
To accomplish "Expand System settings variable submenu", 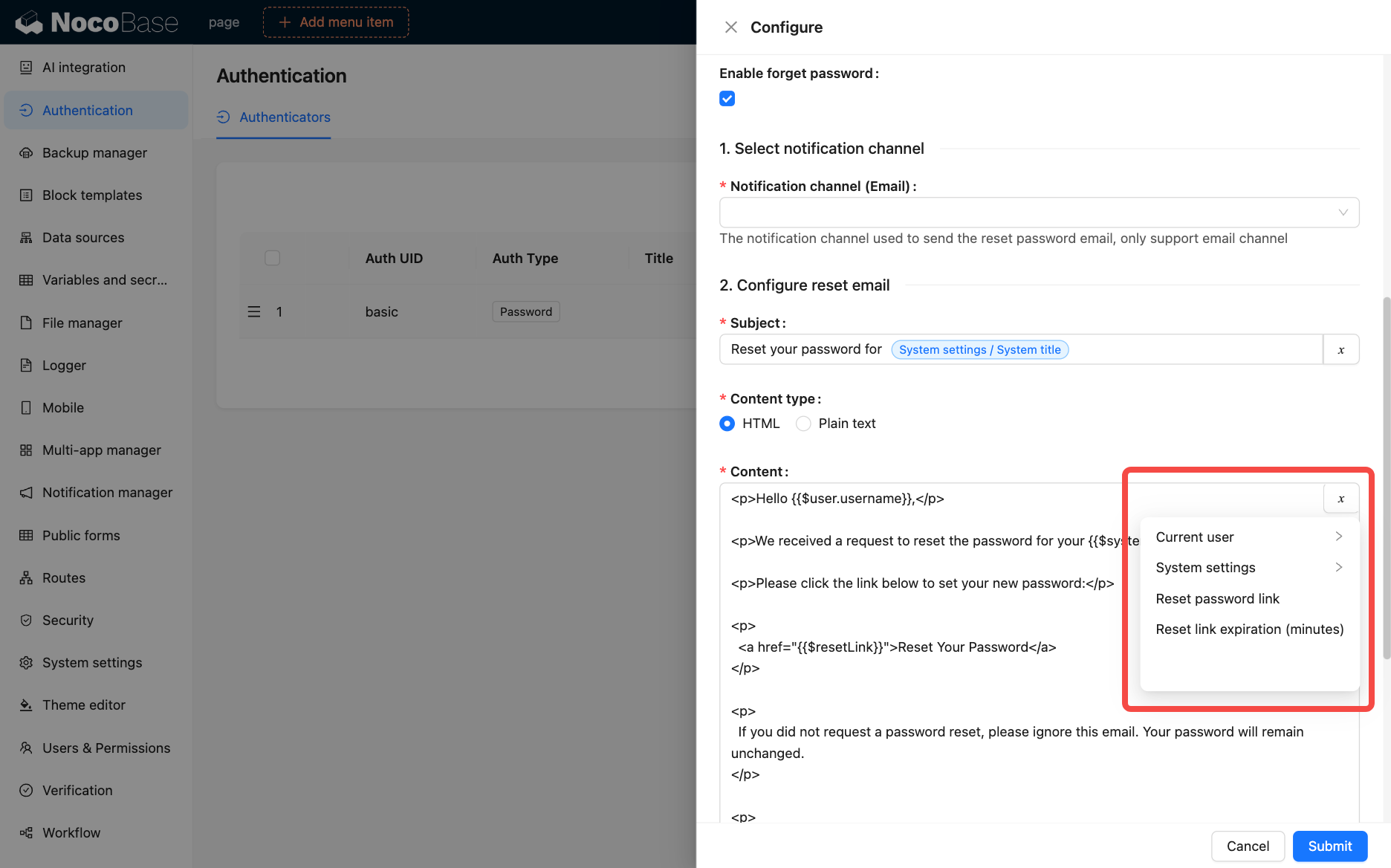I will [1248, 568].
